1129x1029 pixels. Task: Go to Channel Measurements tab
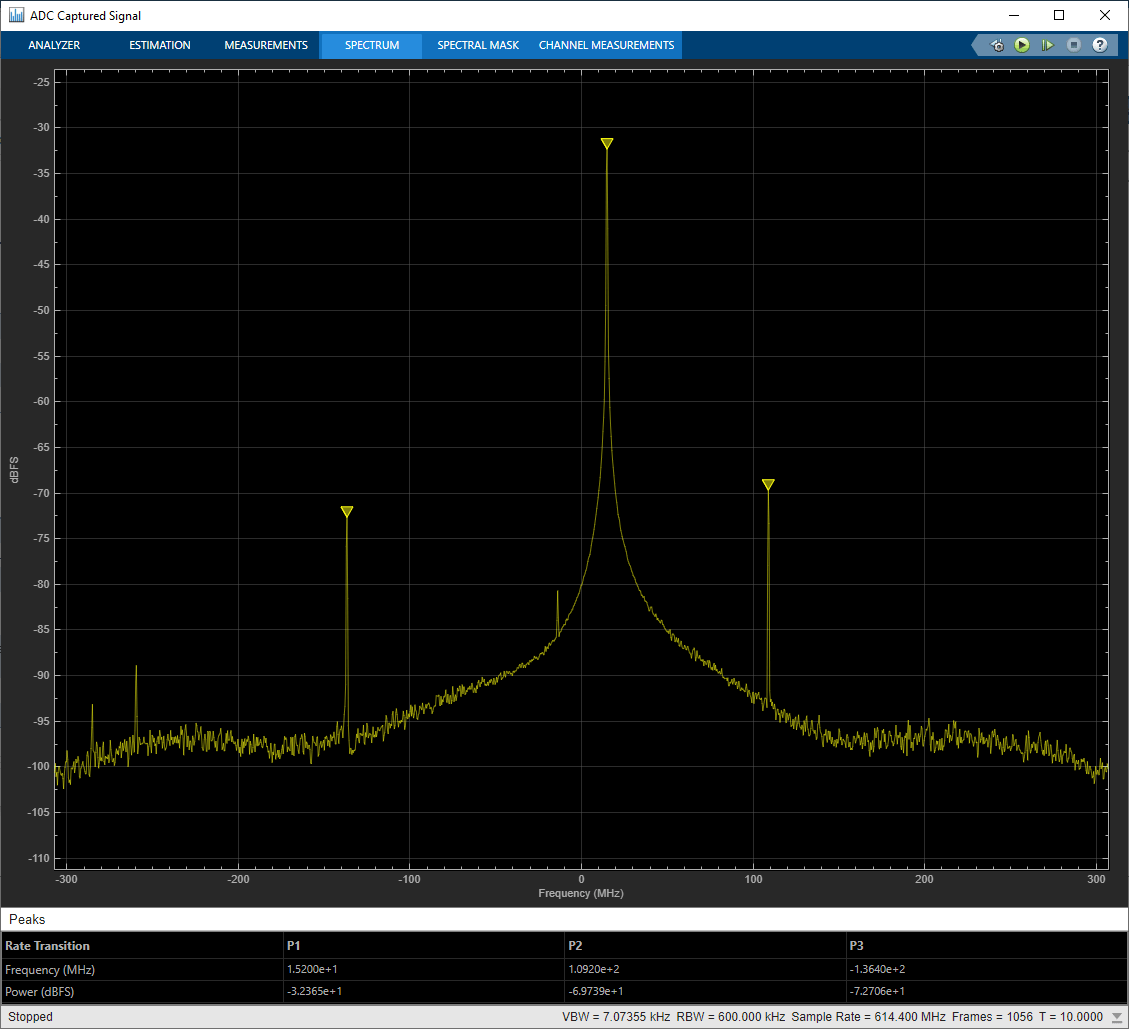606,45
